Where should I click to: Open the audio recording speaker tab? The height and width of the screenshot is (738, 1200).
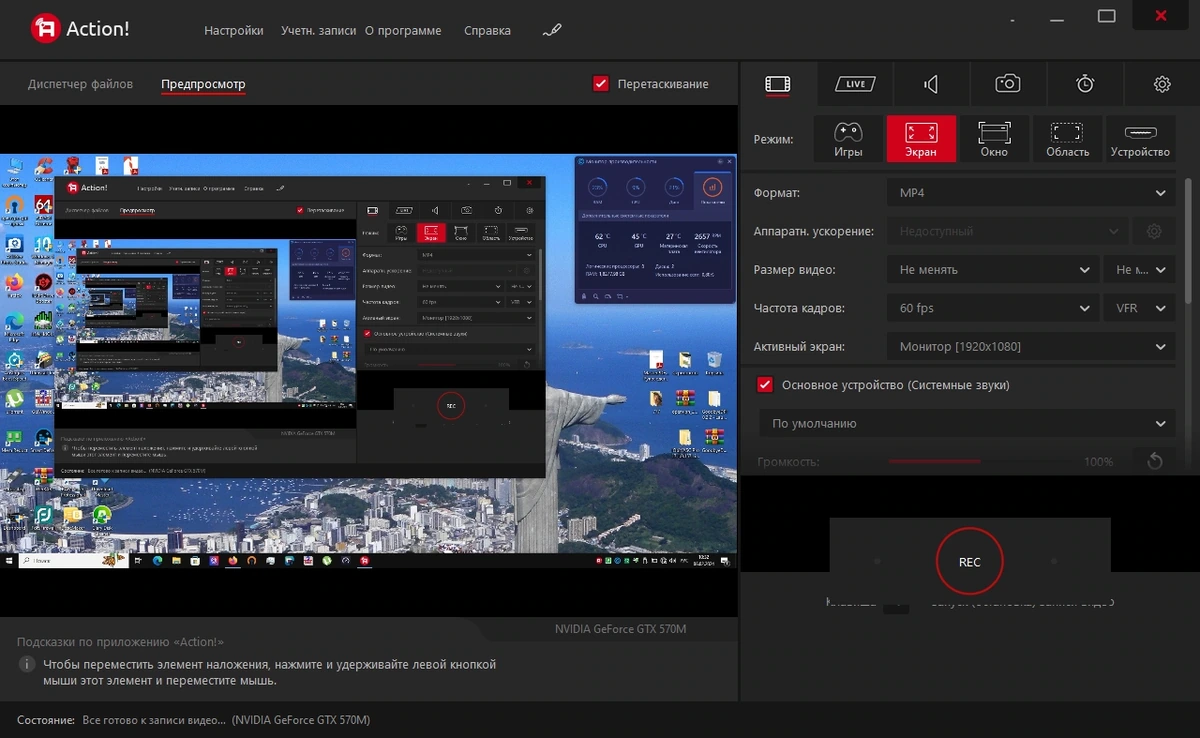pos(931,84)
